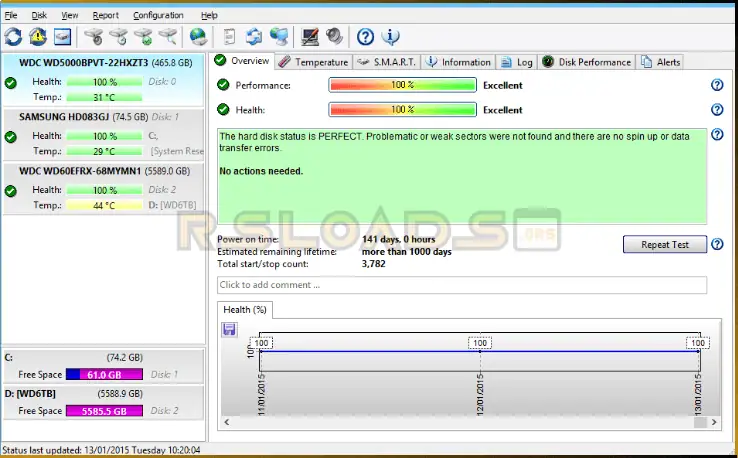Image resolution: width=738 pixels, height=458 pixels.
Task: Click the speaker sound icon in toolbar
Action: pyautogui.click(x=333, y=37)
